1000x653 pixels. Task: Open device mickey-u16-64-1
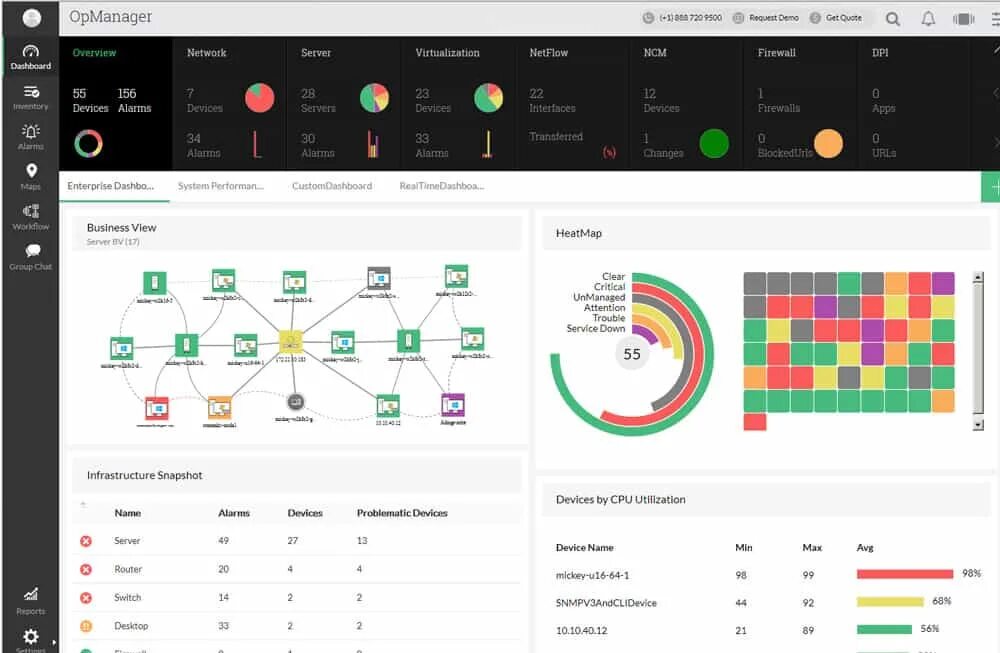pos(592,575)
